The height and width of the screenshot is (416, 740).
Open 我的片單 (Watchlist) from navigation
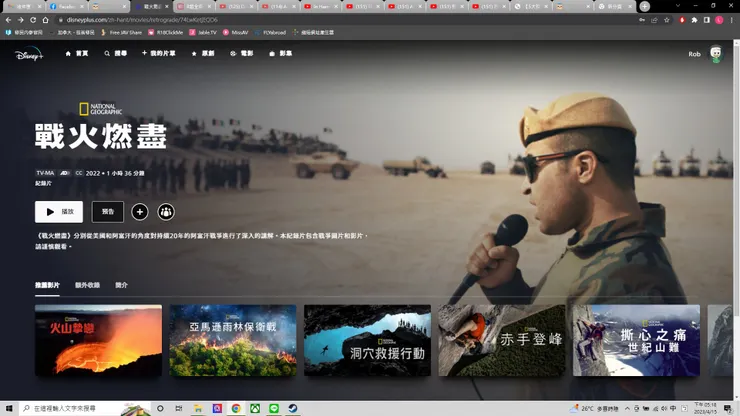pyautogui.click(x=159, y=53)
